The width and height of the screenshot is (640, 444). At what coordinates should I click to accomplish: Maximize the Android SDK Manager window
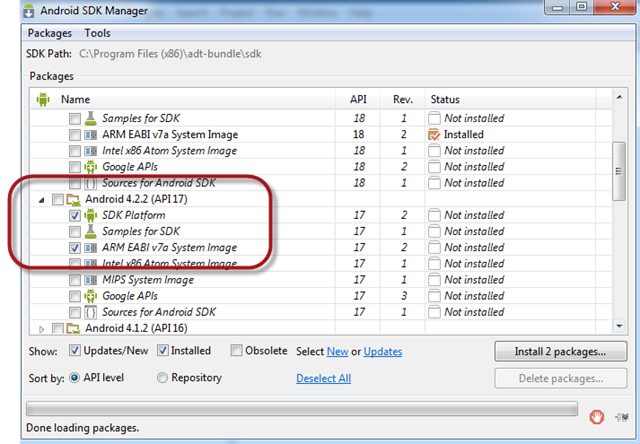click(x=581, y=7)
